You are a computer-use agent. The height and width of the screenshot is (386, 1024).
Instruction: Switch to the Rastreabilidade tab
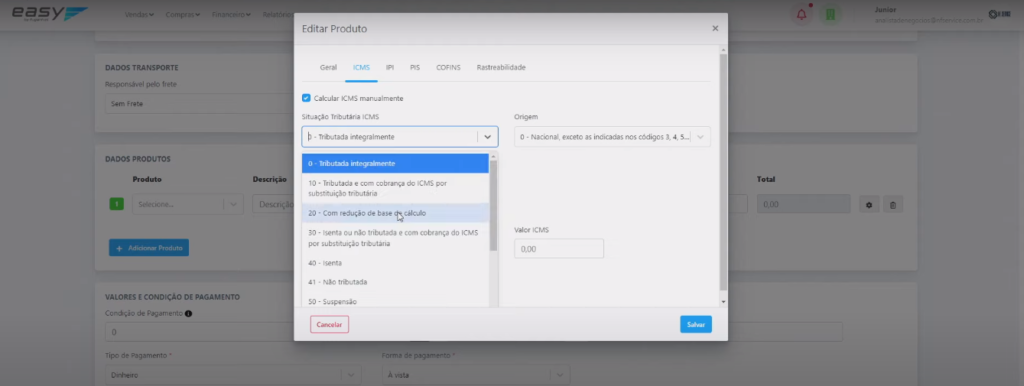click(501, 67)
